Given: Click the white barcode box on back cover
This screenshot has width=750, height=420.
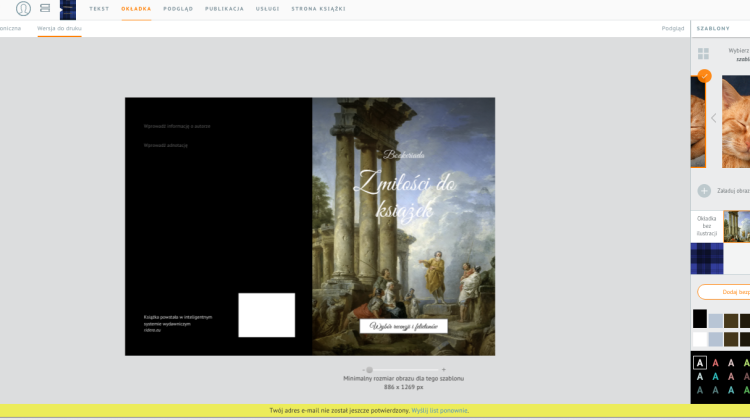Looking at the screenshot, I should 266,315.
